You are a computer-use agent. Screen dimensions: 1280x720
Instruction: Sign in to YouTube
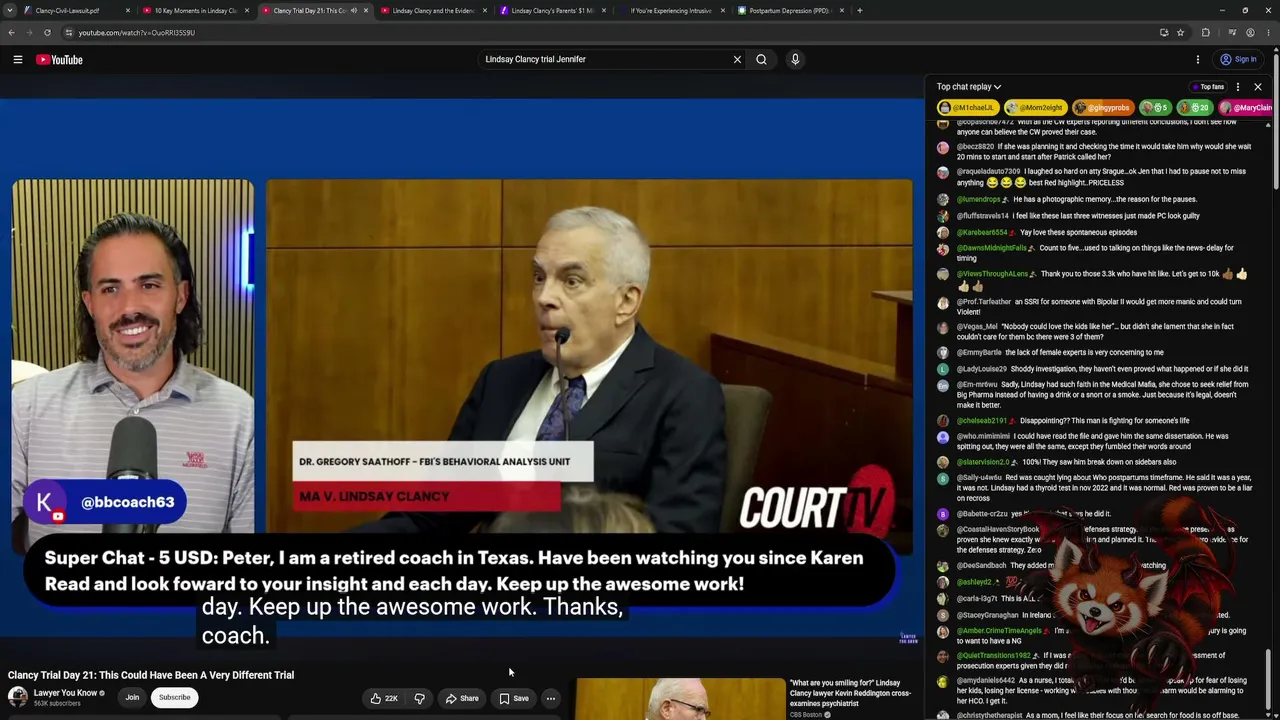tap(1238, 59)
